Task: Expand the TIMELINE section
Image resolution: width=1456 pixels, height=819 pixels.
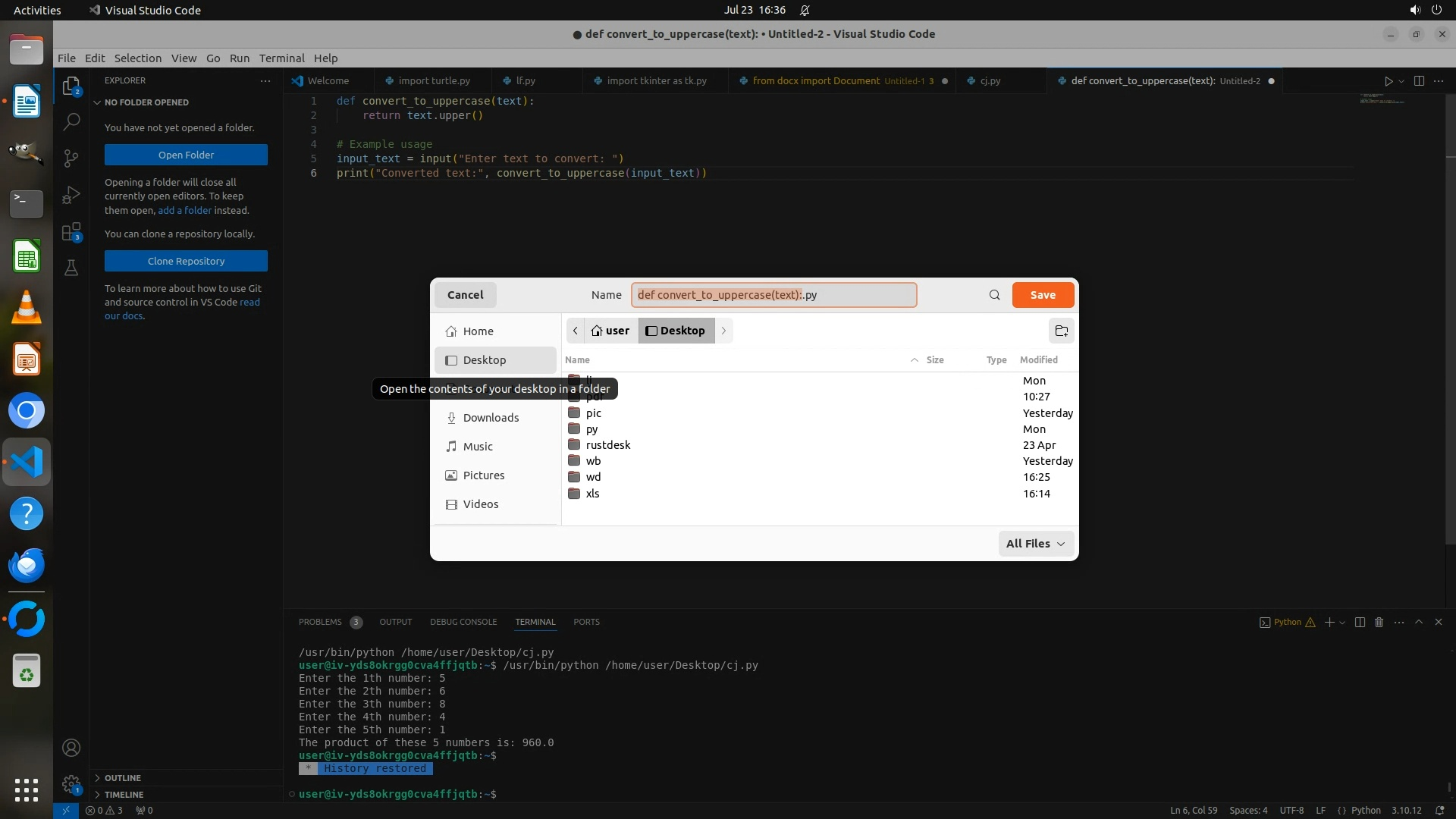Action: [124, 795]
